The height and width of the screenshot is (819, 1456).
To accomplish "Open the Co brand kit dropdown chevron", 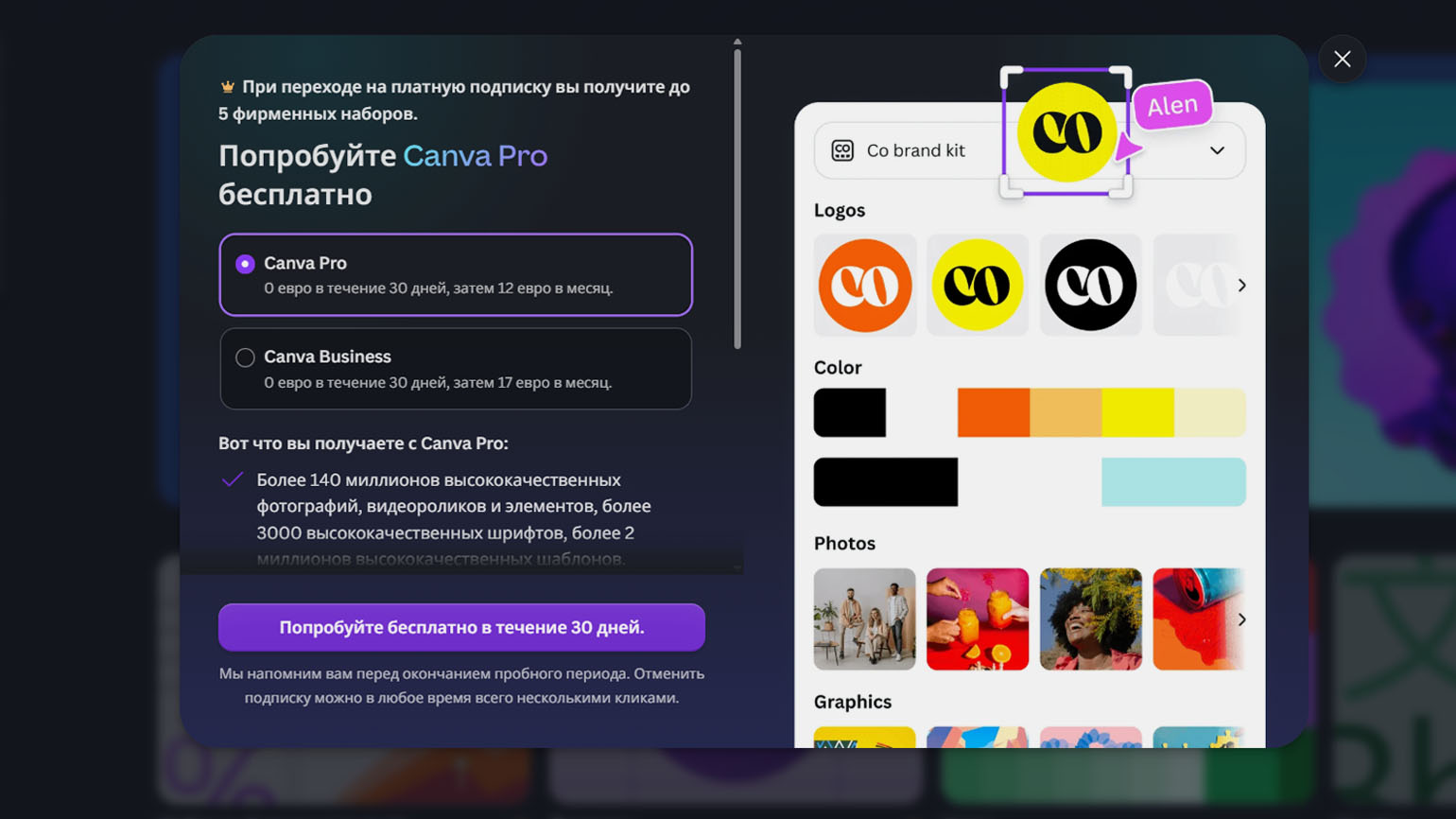I will coord(1217,150).
